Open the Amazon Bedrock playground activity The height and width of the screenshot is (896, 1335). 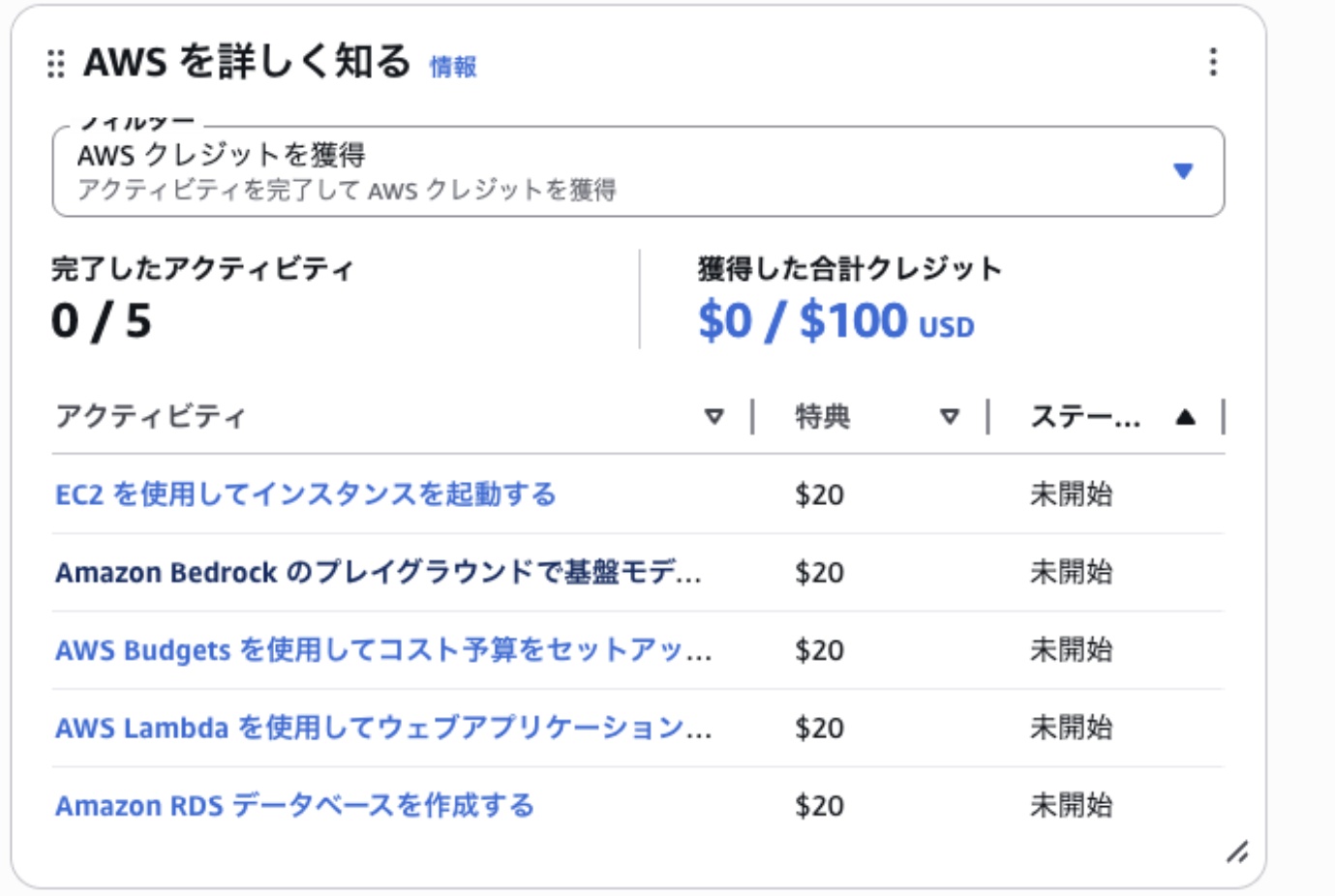(378, 573)
